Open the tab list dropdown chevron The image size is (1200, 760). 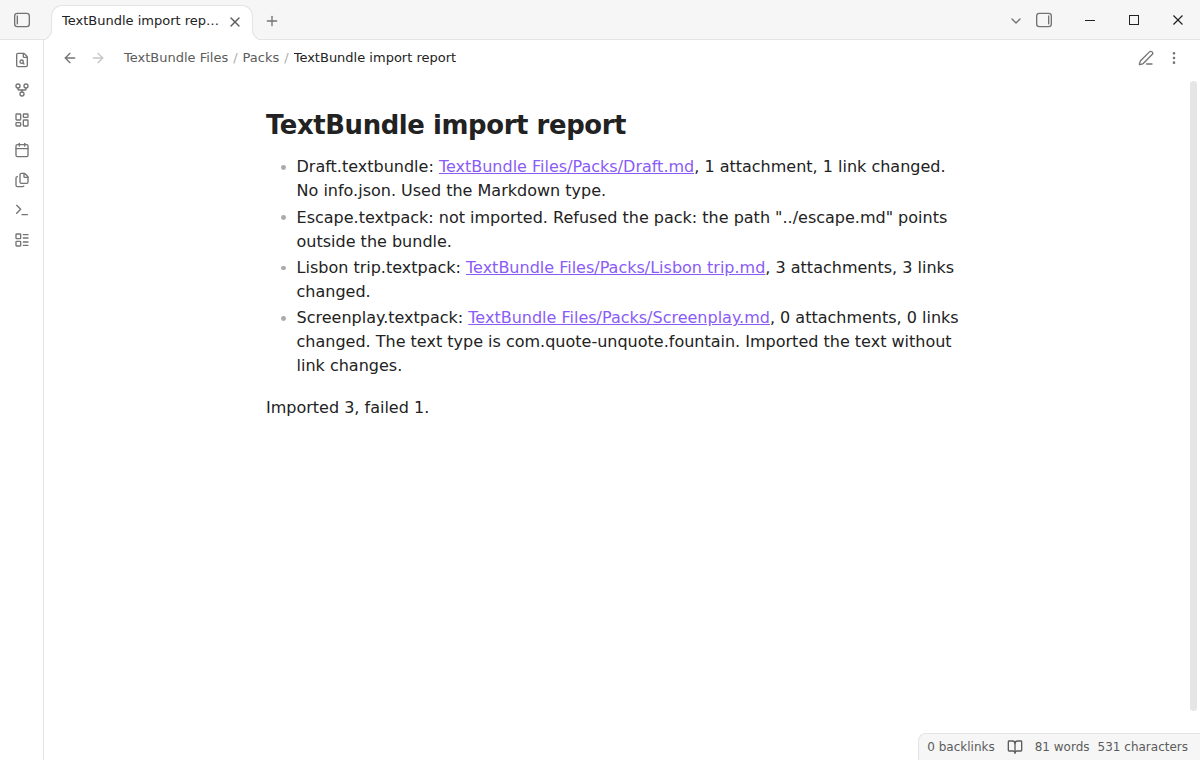click(x=1016, y=21)
